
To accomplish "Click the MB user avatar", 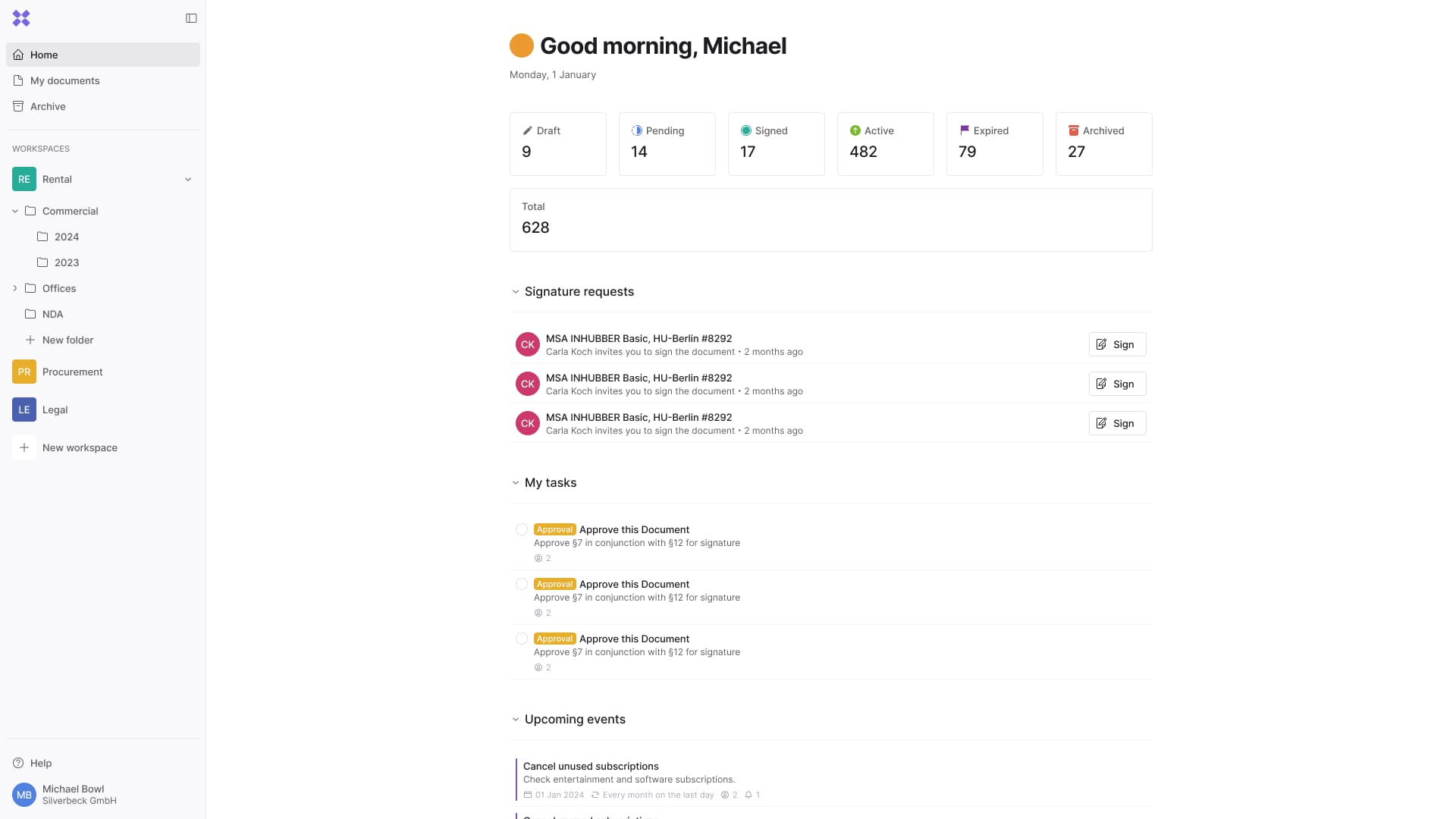I will point(24,795).
